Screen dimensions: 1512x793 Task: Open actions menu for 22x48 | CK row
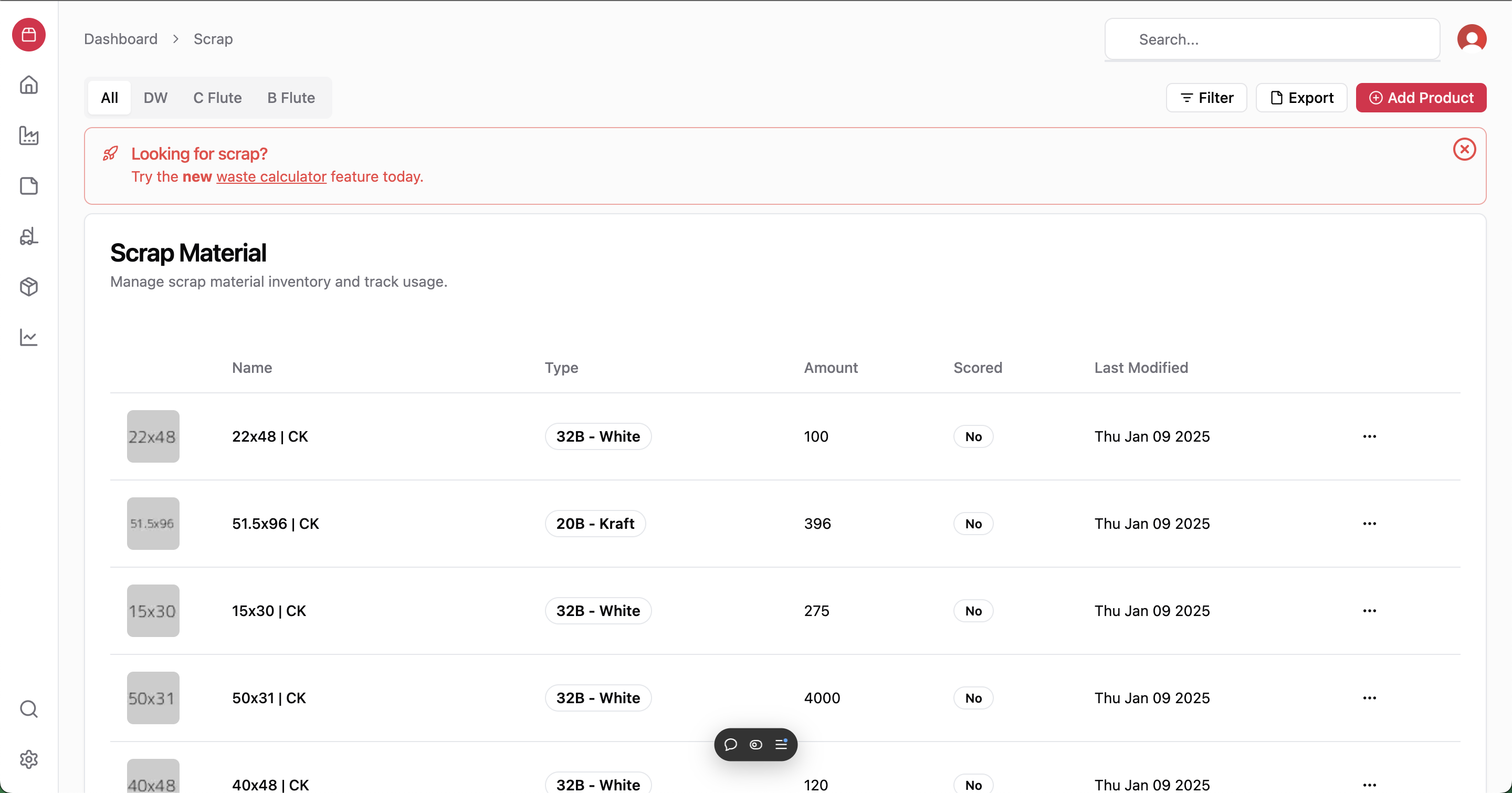click(x=1369, y=437)
